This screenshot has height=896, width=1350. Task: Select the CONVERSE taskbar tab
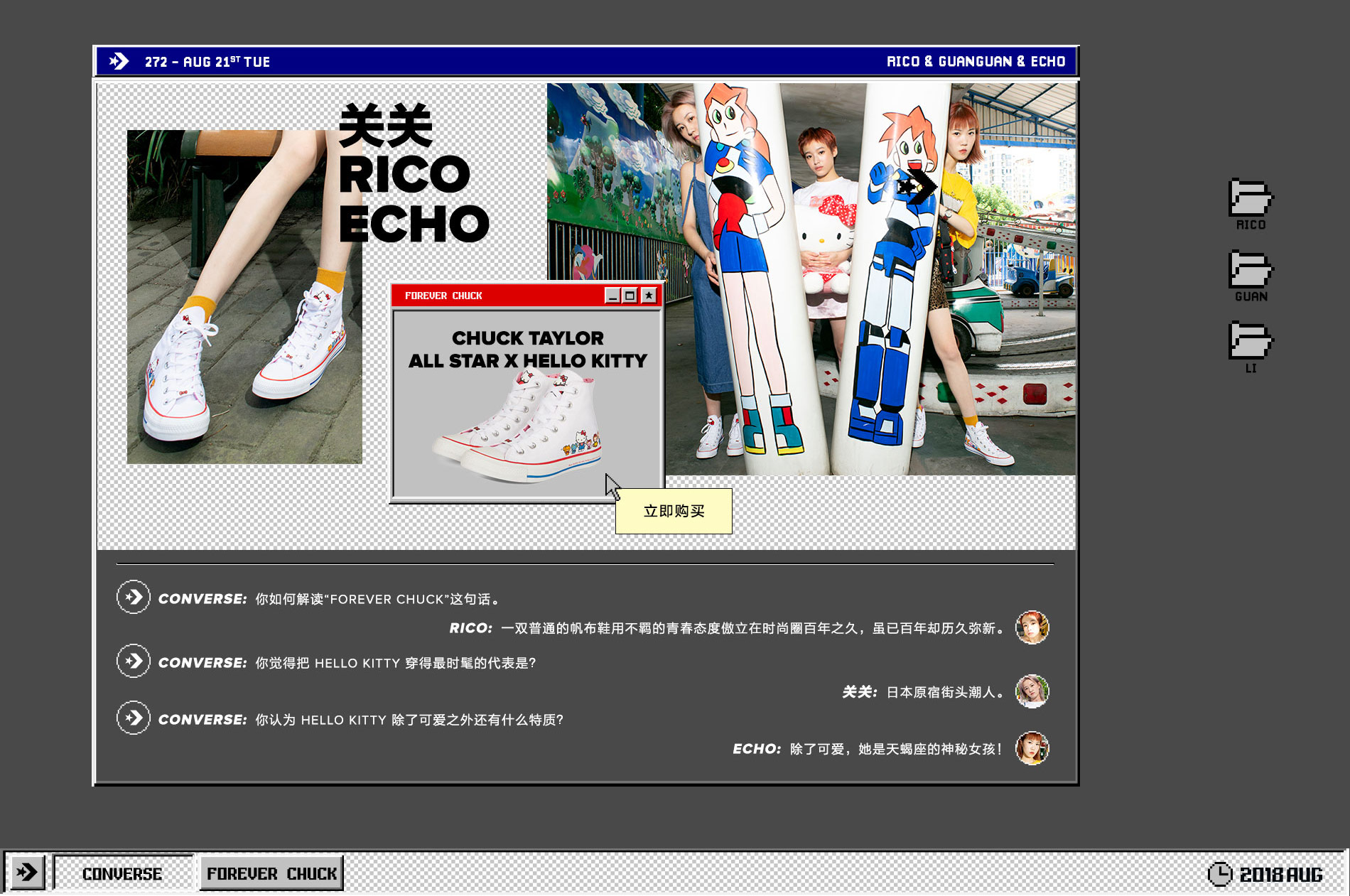(123, 873)
